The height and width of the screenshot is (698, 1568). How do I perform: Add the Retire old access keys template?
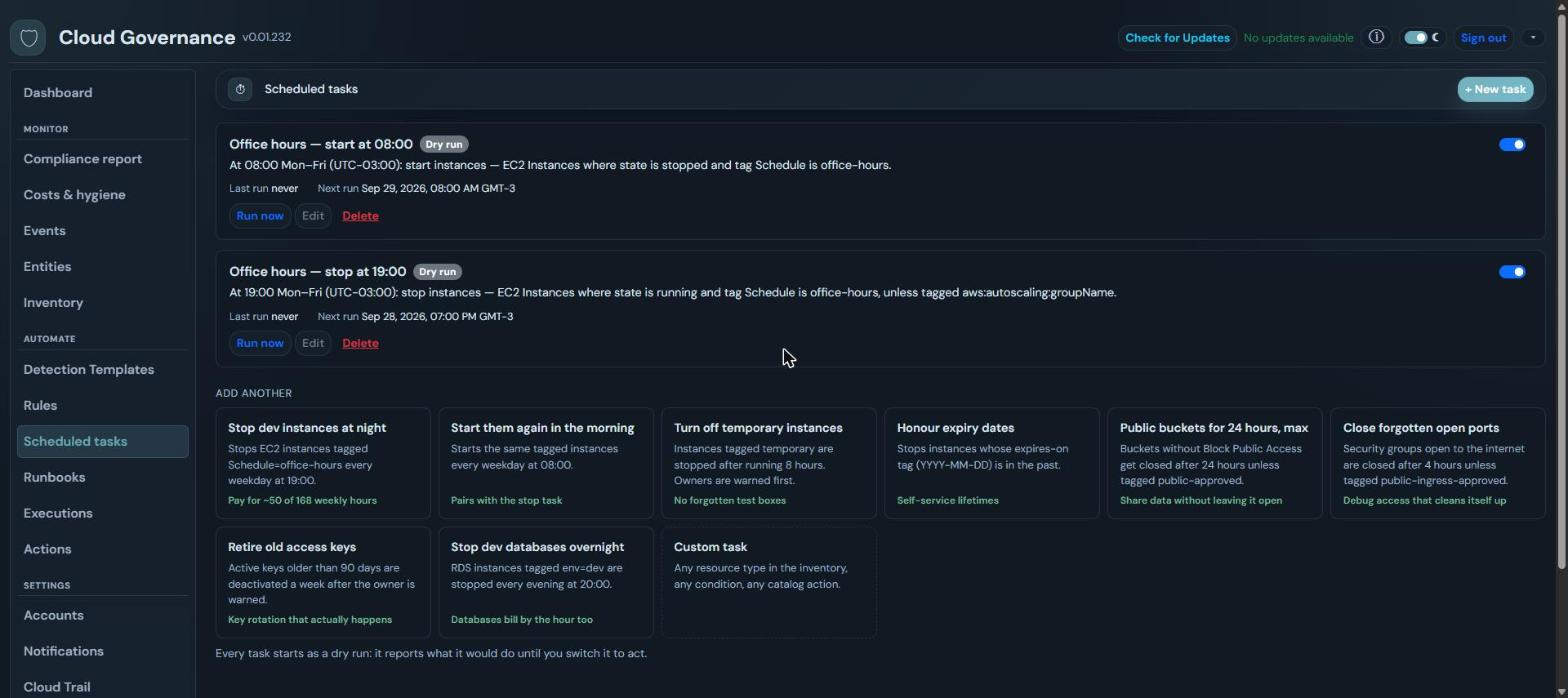(x=323, y=583)
